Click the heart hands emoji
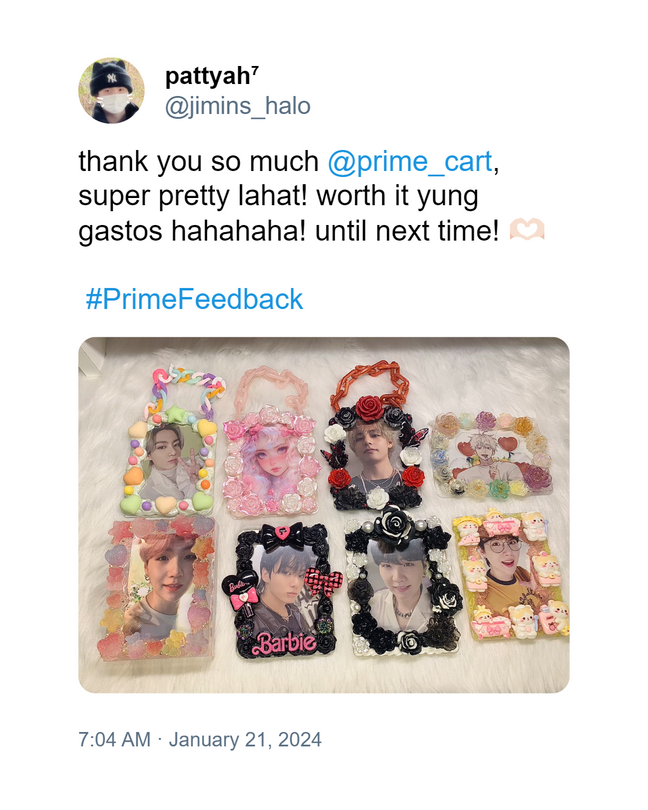Image resolution: width=648 pixels, height=810 pixels. 527,229
